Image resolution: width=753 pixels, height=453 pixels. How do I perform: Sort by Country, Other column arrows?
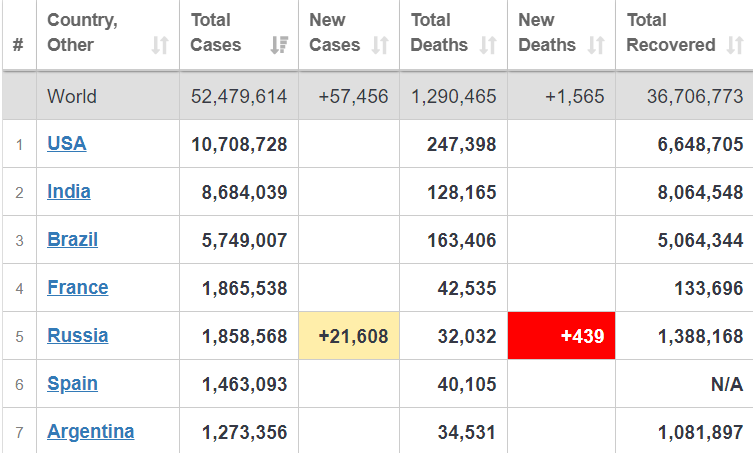(x=160, y=45)
